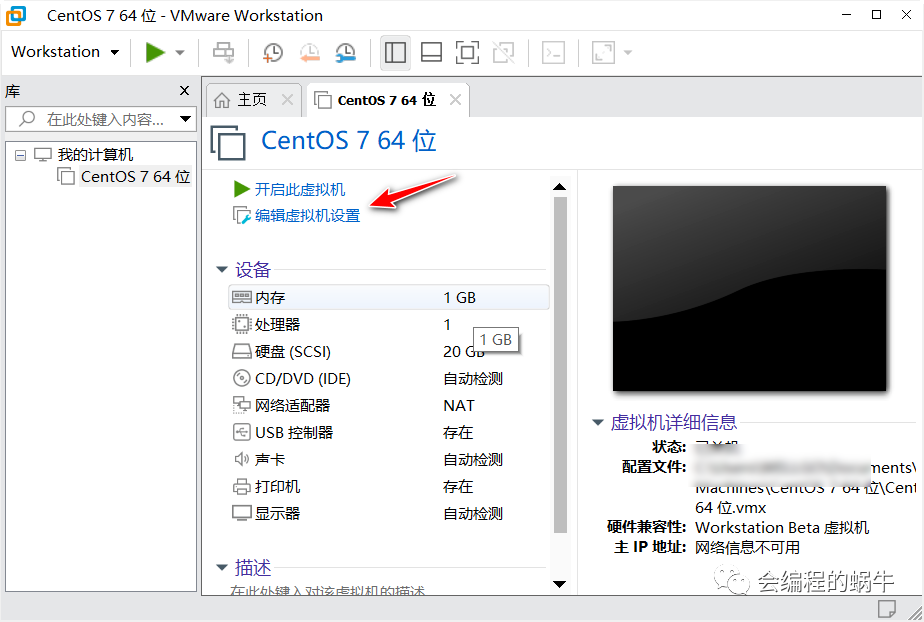This screenshot has height=622, width=924.
Task: Open the library search filter dropdown
Action: click(x=186, y=119)
